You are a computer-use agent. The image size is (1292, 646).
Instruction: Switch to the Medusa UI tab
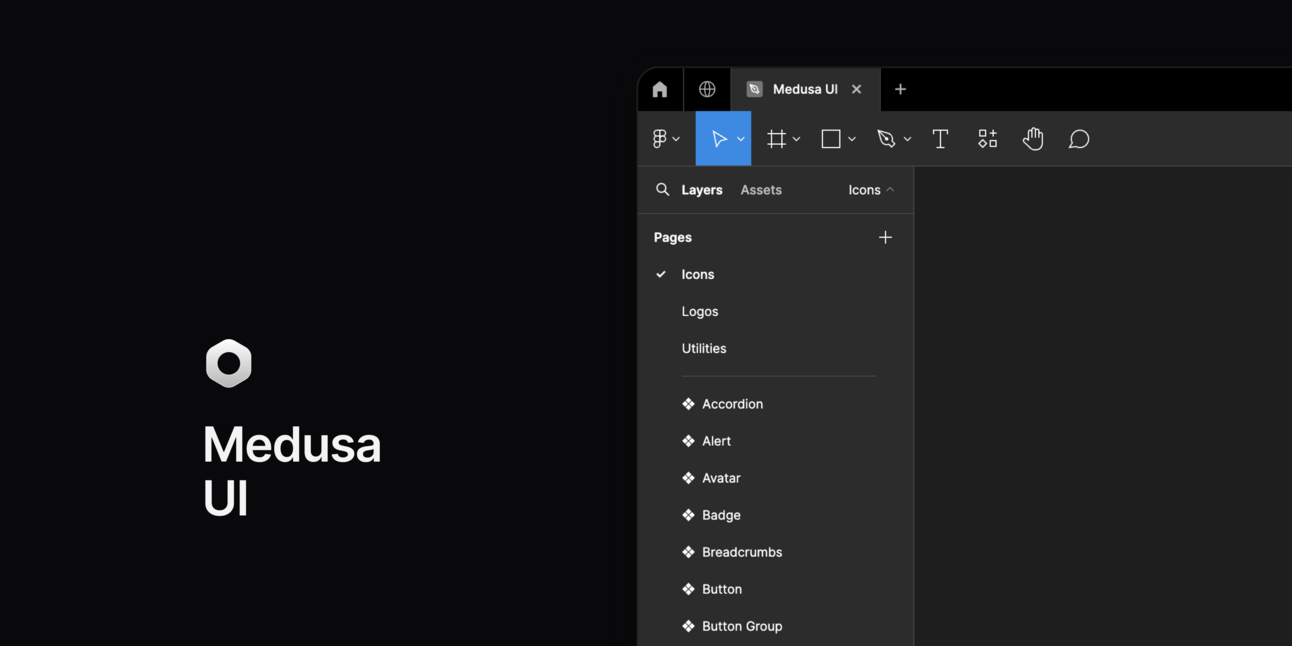pyautogui.click(x=805, y=89)
